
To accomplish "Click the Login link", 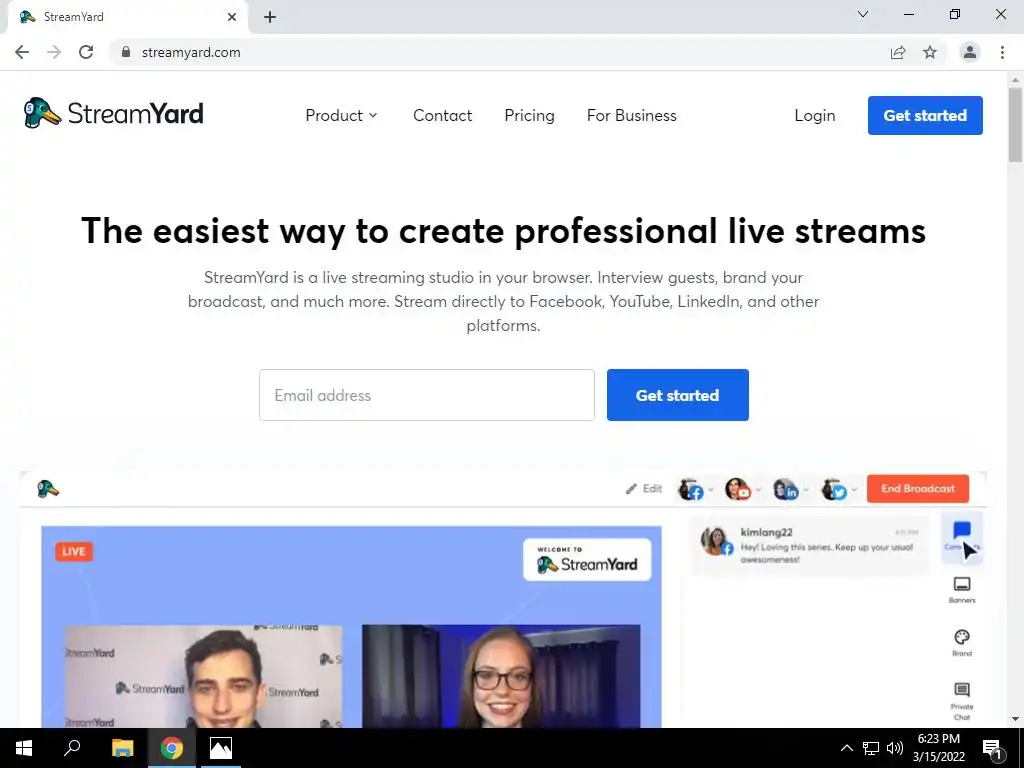I will (814, 116).
